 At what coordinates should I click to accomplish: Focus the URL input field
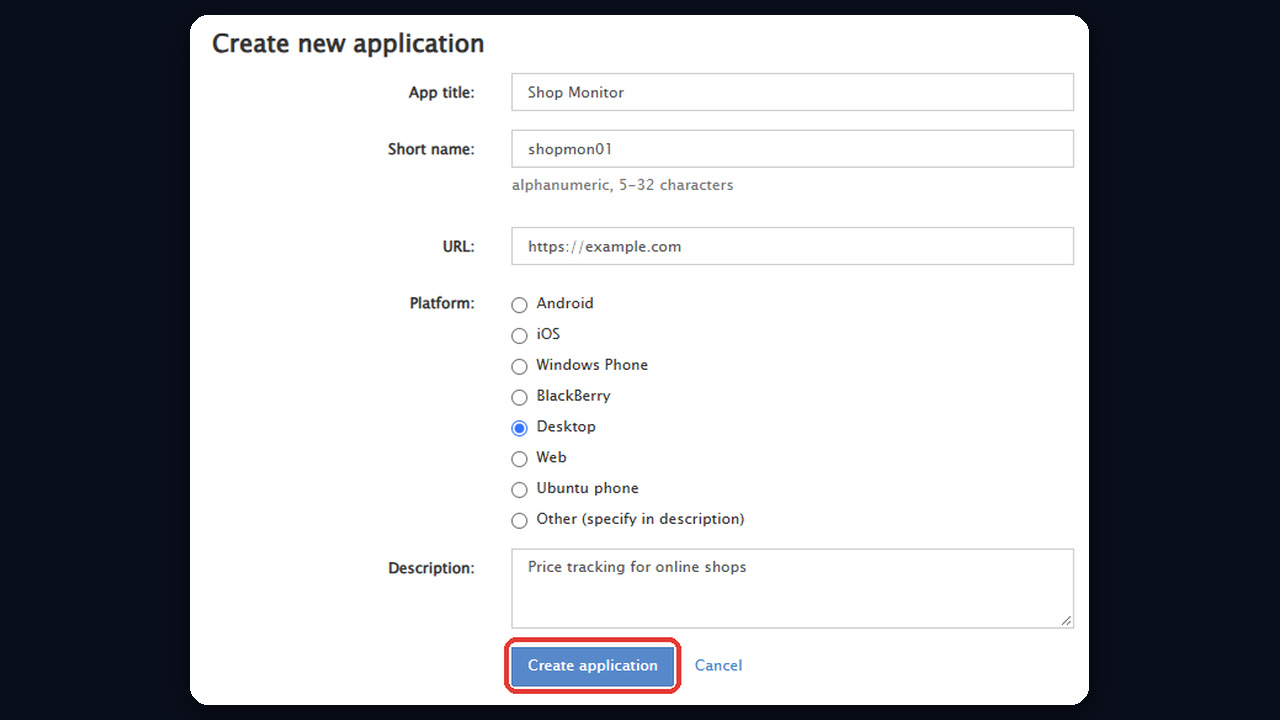(792, 246)
